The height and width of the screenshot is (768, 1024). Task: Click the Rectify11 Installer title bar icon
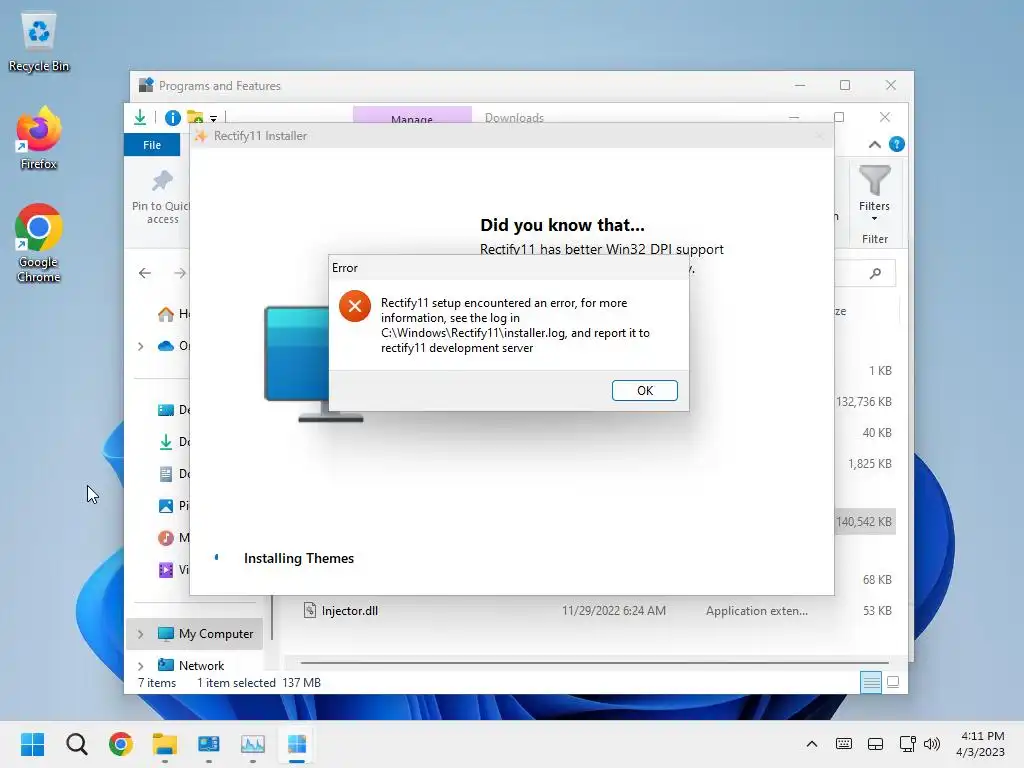click(201, 136)
